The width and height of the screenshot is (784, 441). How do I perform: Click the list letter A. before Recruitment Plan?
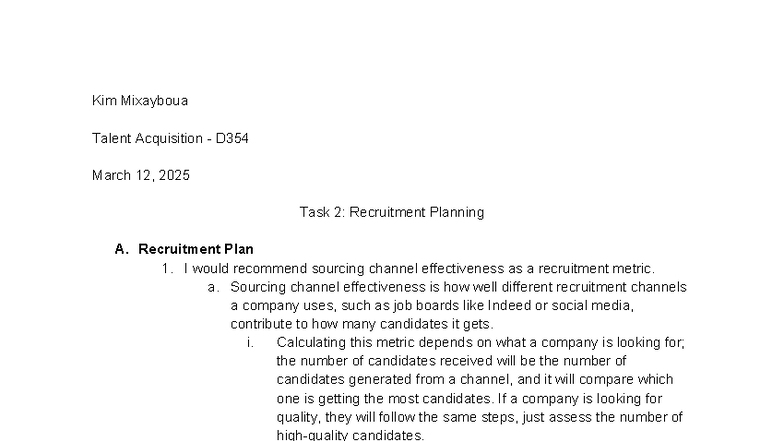[x=122, y=249]
